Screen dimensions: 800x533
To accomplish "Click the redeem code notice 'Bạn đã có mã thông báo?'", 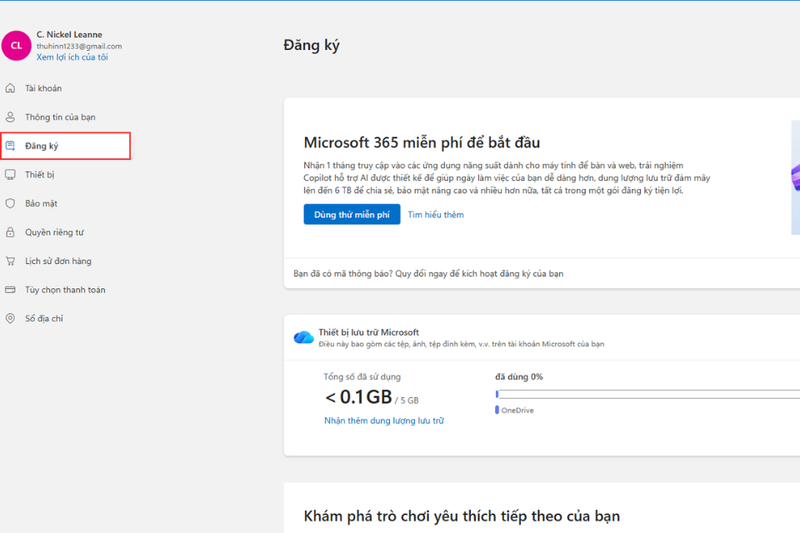I will point(429,273).
